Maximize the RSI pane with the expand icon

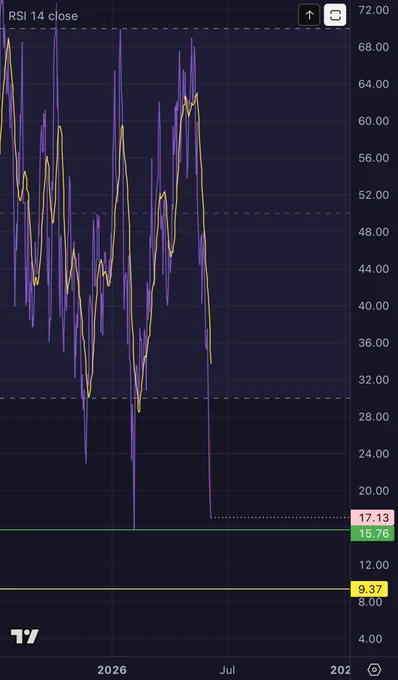(x=335, y=16)
